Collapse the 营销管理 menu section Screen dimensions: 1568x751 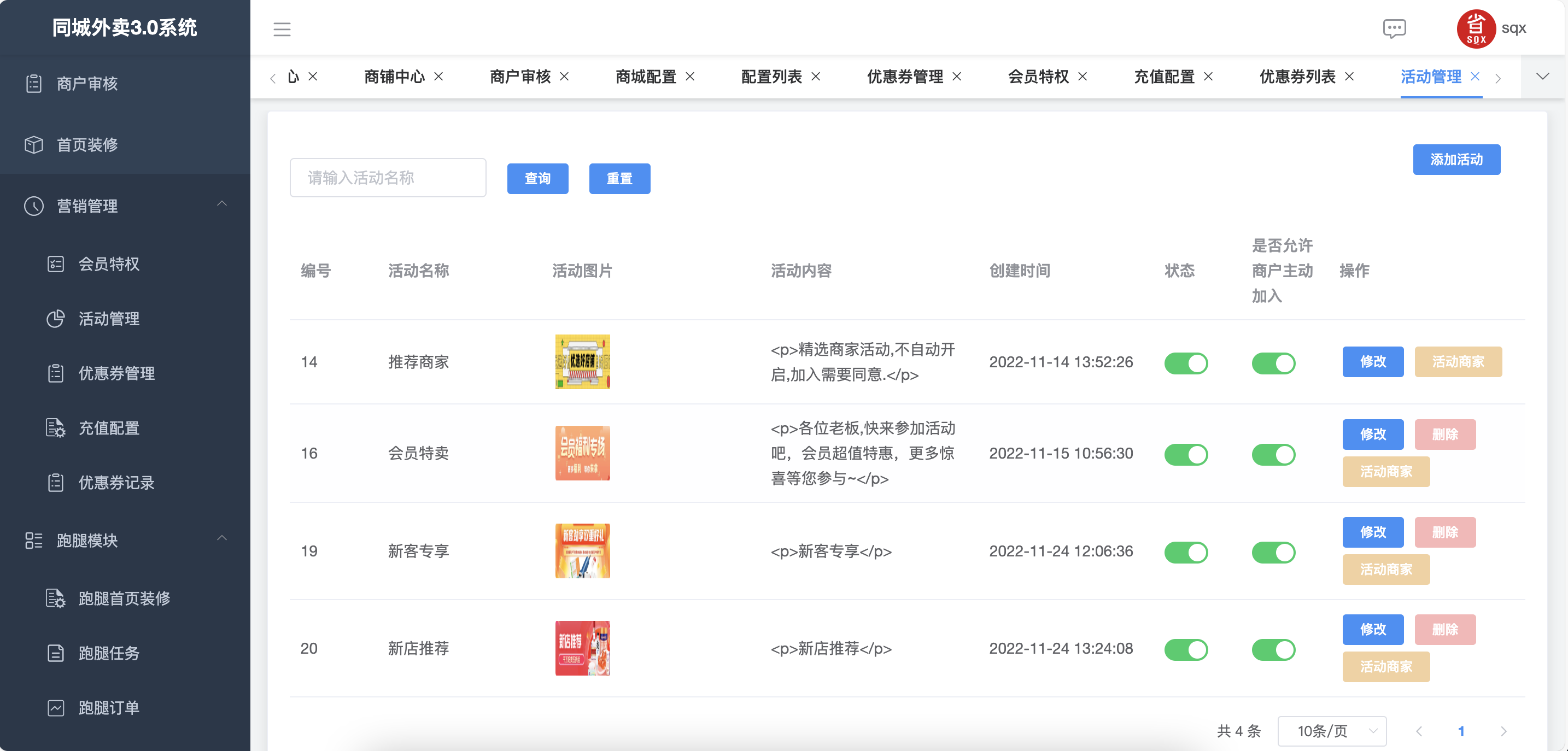222,204
